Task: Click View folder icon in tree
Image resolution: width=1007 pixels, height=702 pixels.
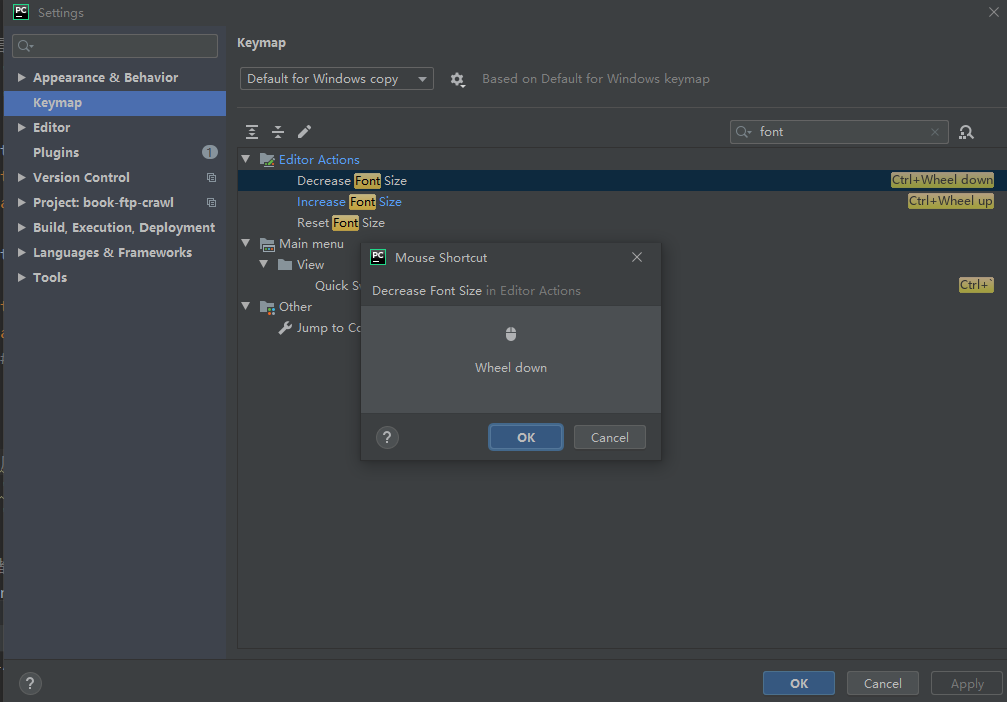Action: (x=285, y=265)
